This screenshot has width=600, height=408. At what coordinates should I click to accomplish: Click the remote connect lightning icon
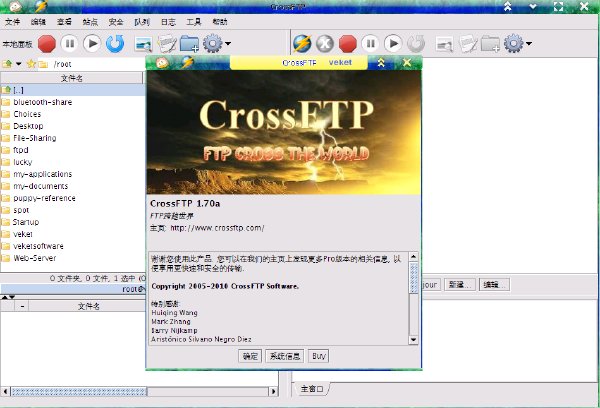(302, 44)
